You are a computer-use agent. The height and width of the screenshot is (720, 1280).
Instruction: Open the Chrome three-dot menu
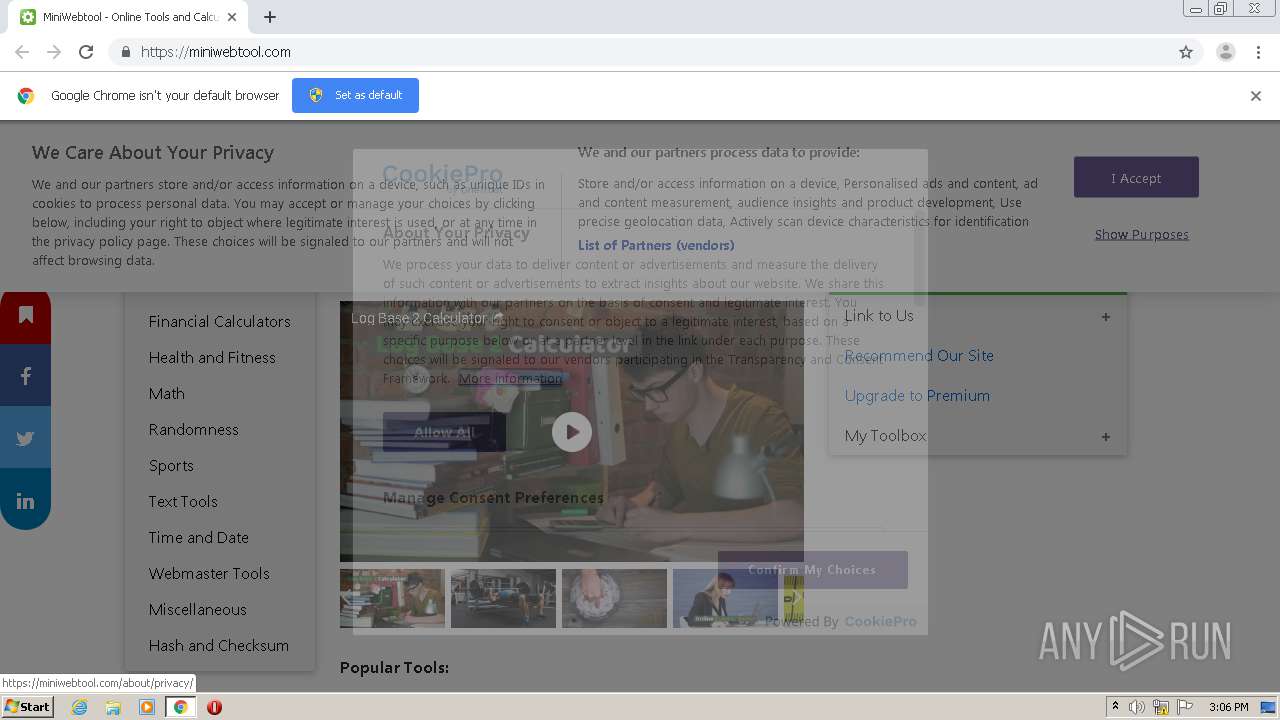[1258, 52]
